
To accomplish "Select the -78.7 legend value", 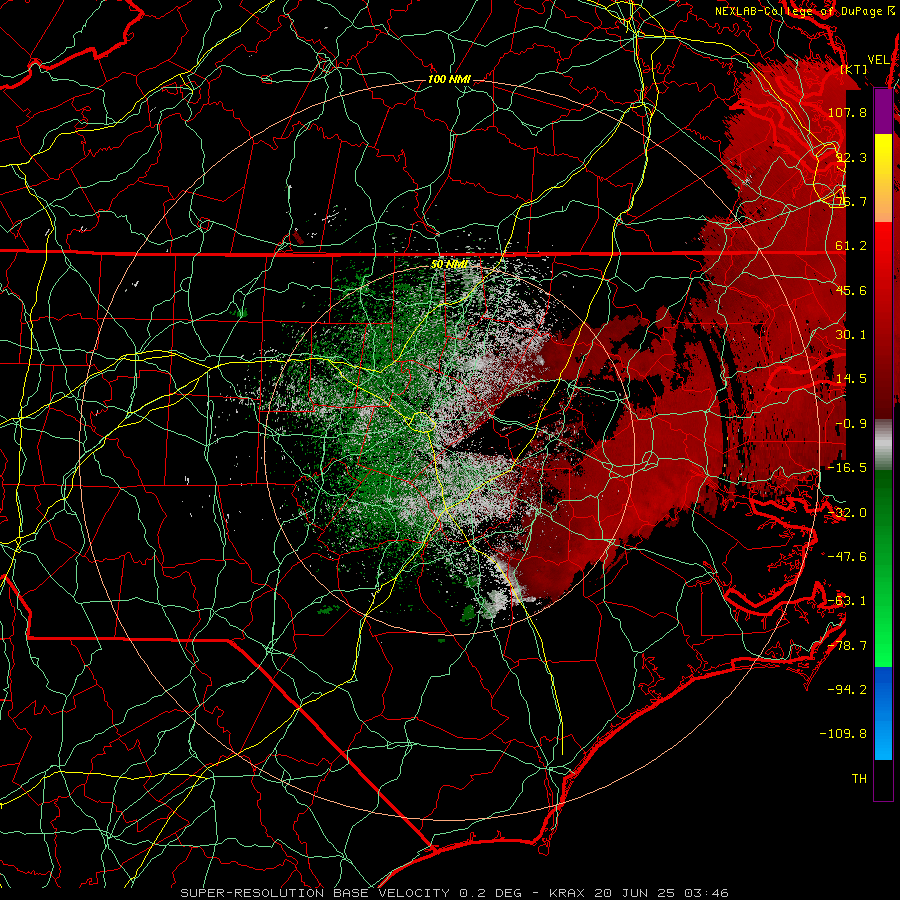I will coord(847,646).
